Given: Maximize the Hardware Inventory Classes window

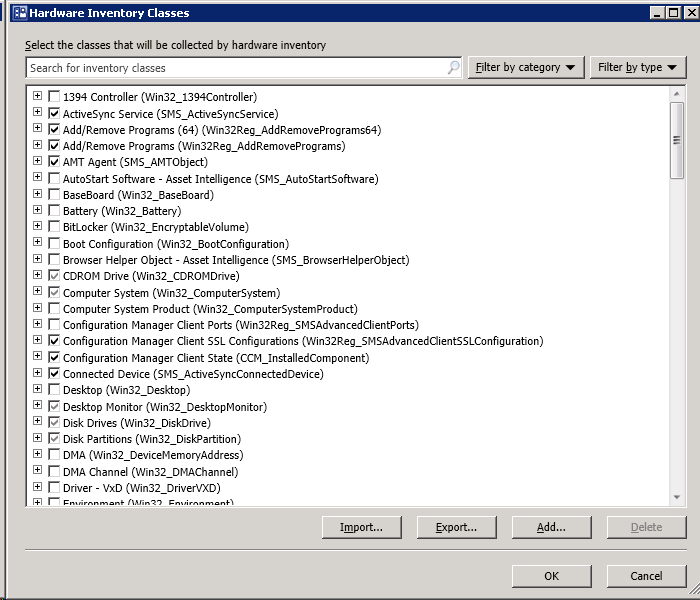Looking at the screenshot, I should click(673, 12).
